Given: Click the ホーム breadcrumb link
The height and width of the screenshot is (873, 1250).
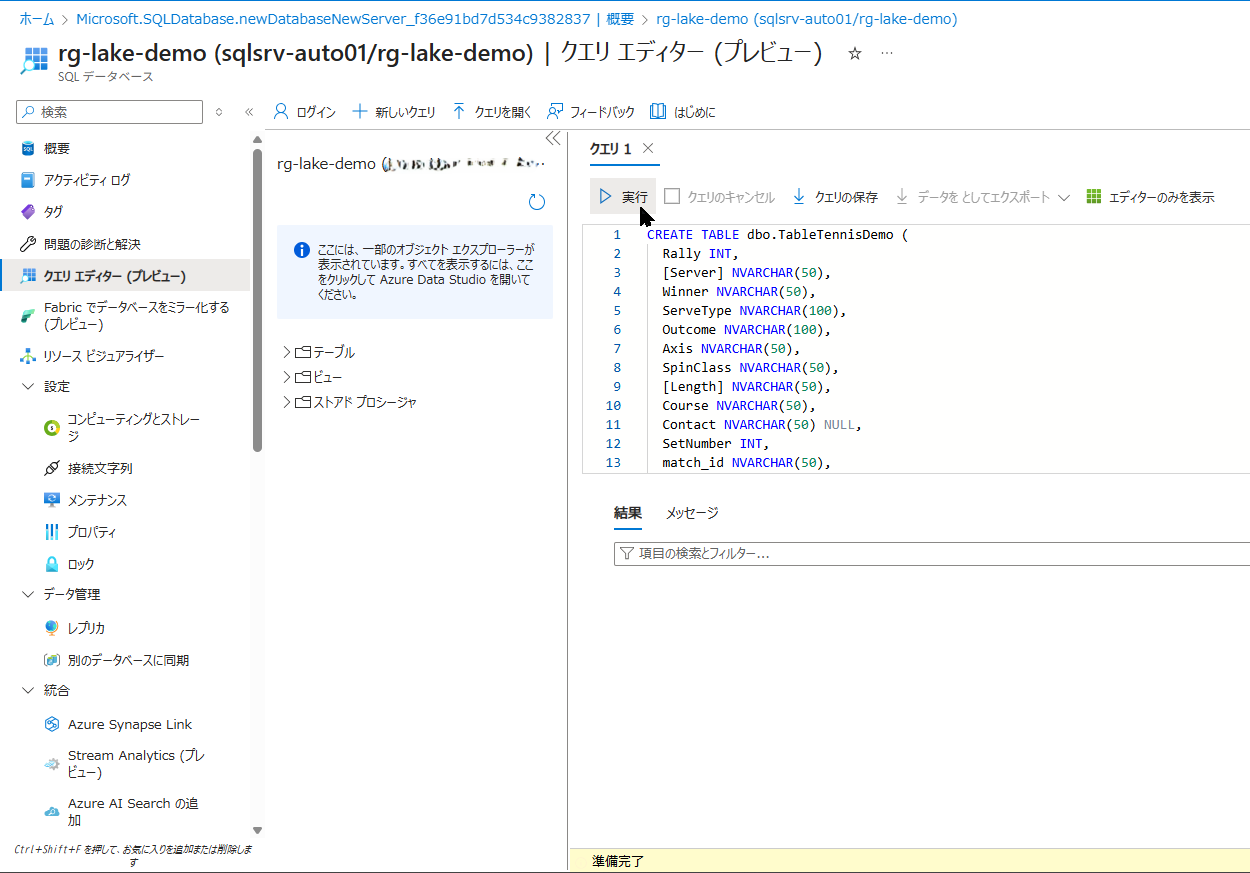Looking at the screenshot, I should pos(37,19).
